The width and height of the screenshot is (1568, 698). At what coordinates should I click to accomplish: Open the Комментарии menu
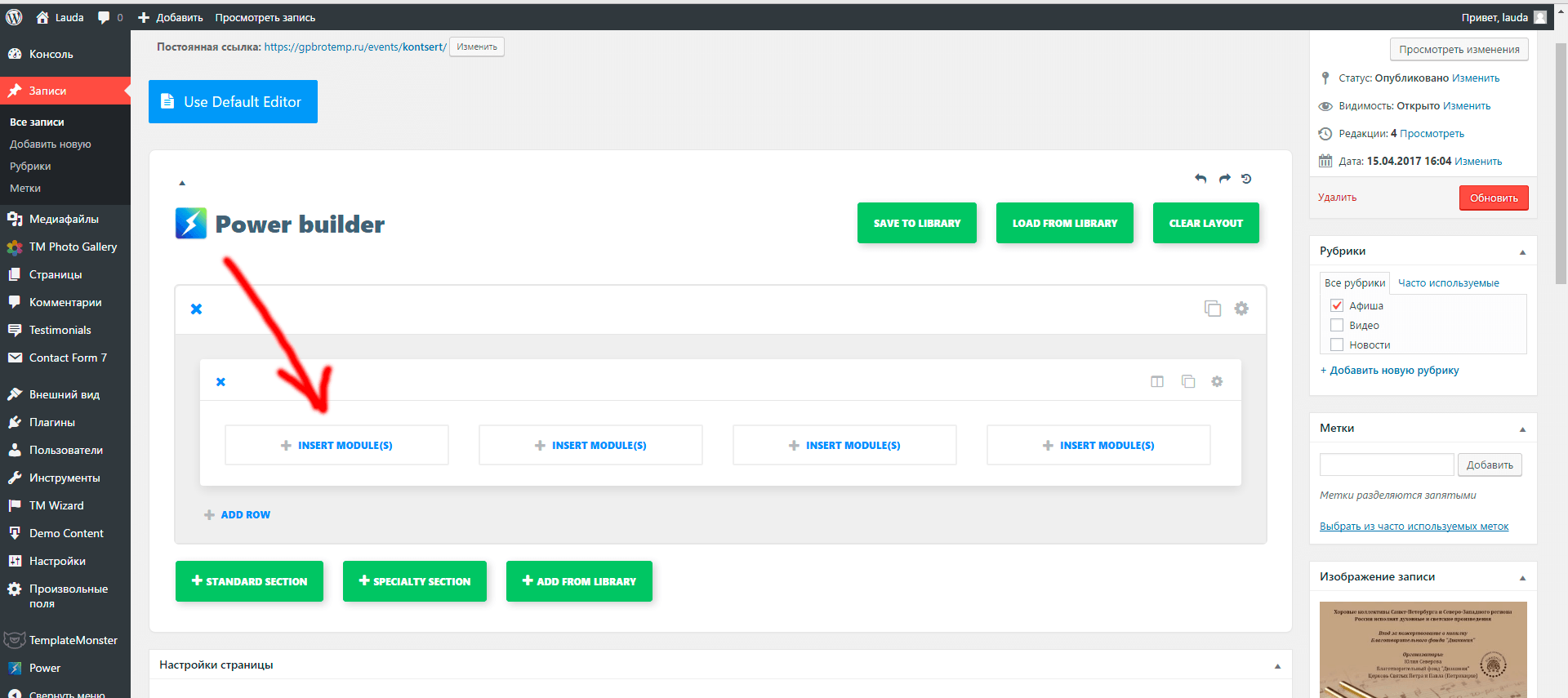[65, 302]
